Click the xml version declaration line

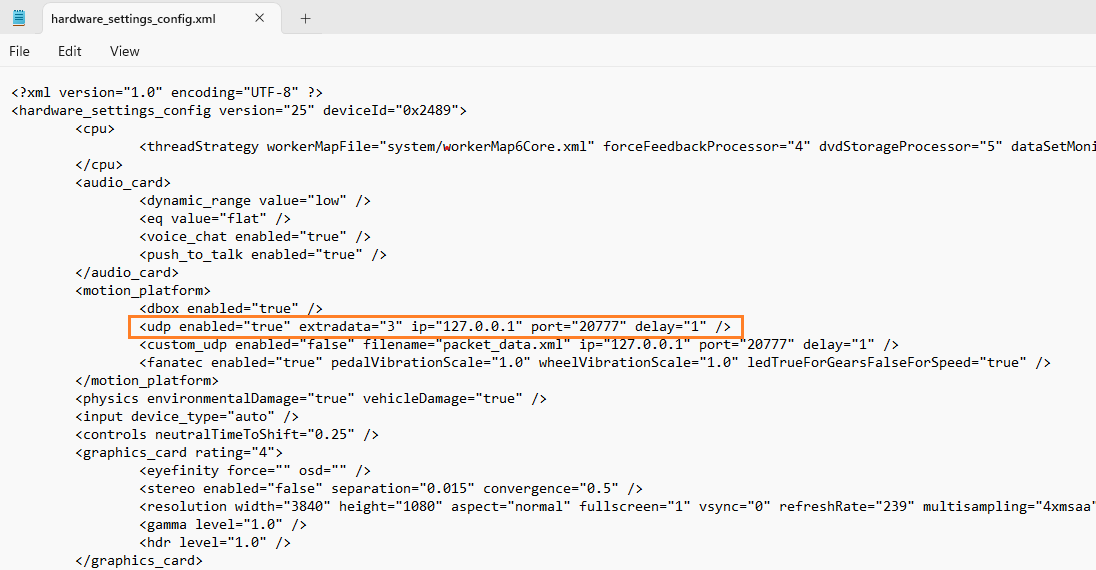tap(167, 93)
